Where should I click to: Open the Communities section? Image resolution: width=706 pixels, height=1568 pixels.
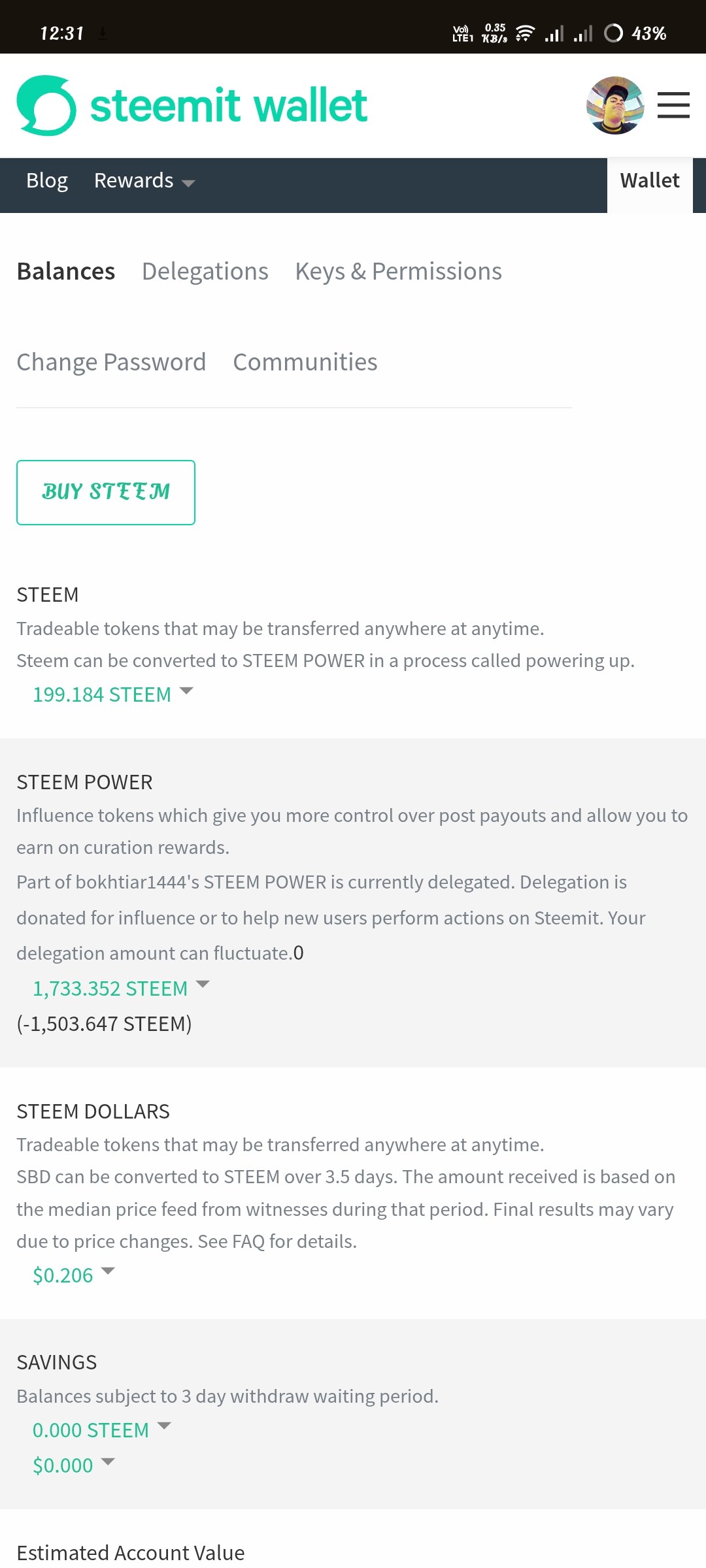(x=305, y=362)
